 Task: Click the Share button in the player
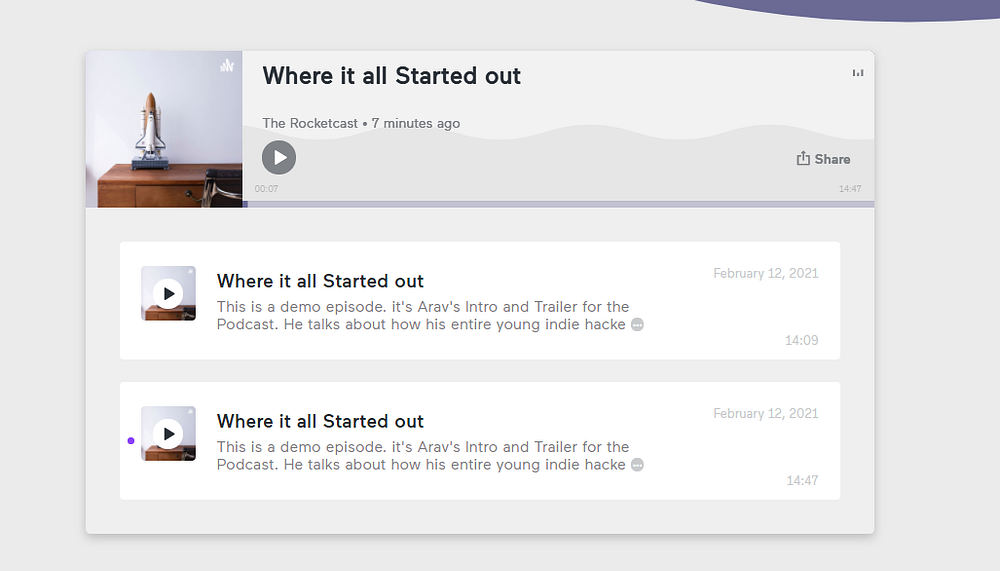tap(823, 159)
